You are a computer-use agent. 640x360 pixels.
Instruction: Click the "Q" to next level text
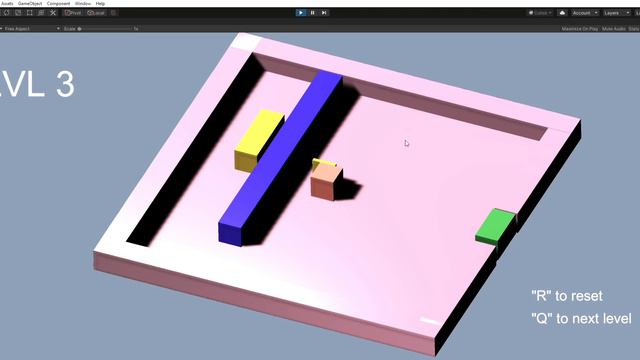point(581,318)
